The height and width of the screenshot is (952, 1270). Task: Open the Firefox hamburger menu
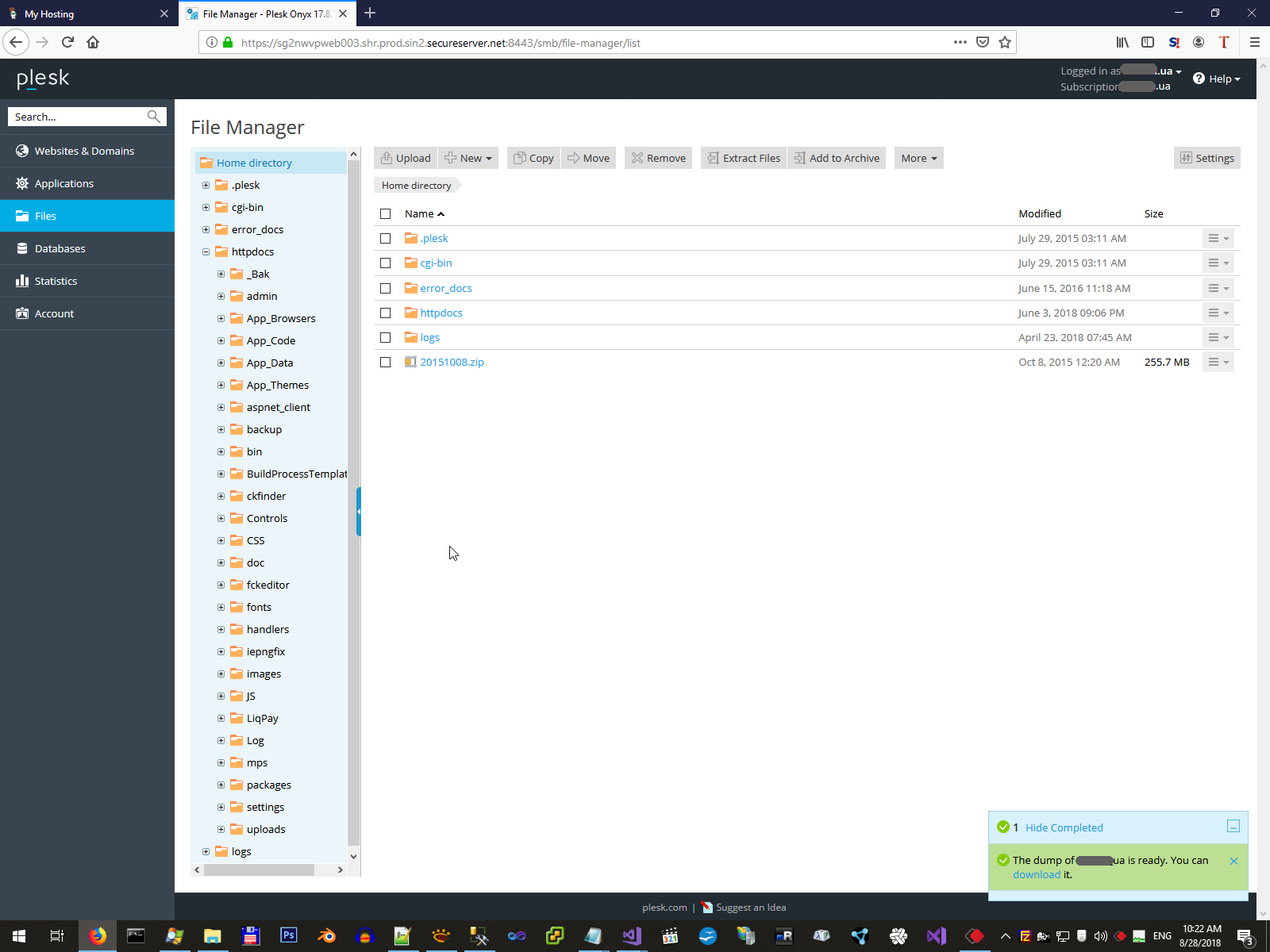[x=1255, y=42]
